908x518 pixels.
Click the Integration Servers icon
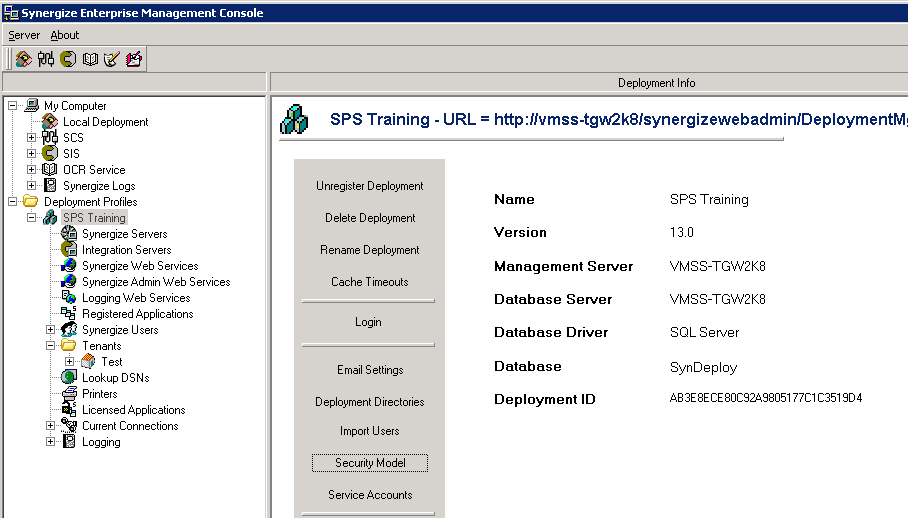tap(69, 249)
